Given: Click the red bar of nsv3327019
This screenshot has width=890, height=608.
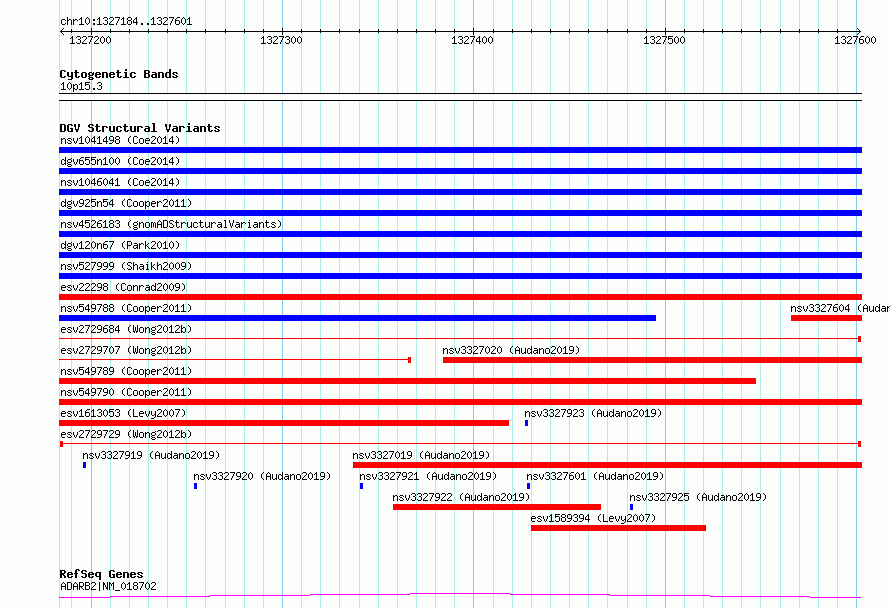Looking at the screenshot, I should [x=607, y=465].
